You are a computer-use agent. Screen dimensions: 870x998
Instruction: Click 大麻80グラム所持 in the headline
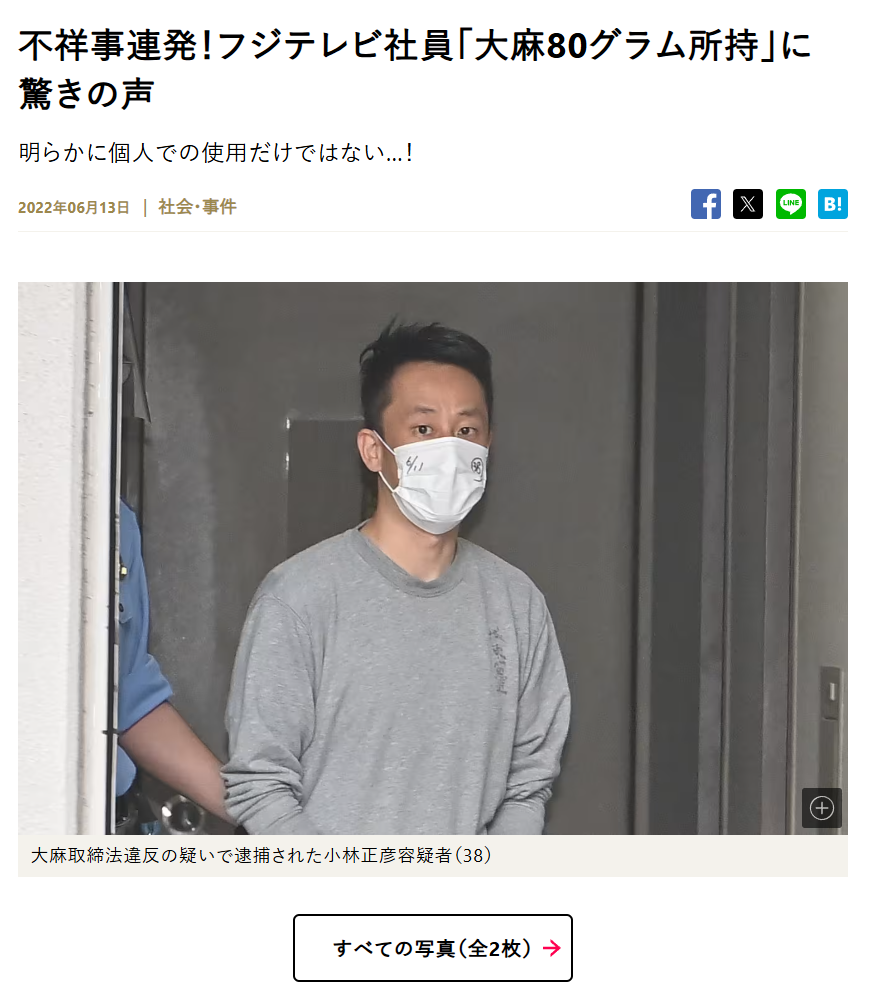(x=616, y=46)
